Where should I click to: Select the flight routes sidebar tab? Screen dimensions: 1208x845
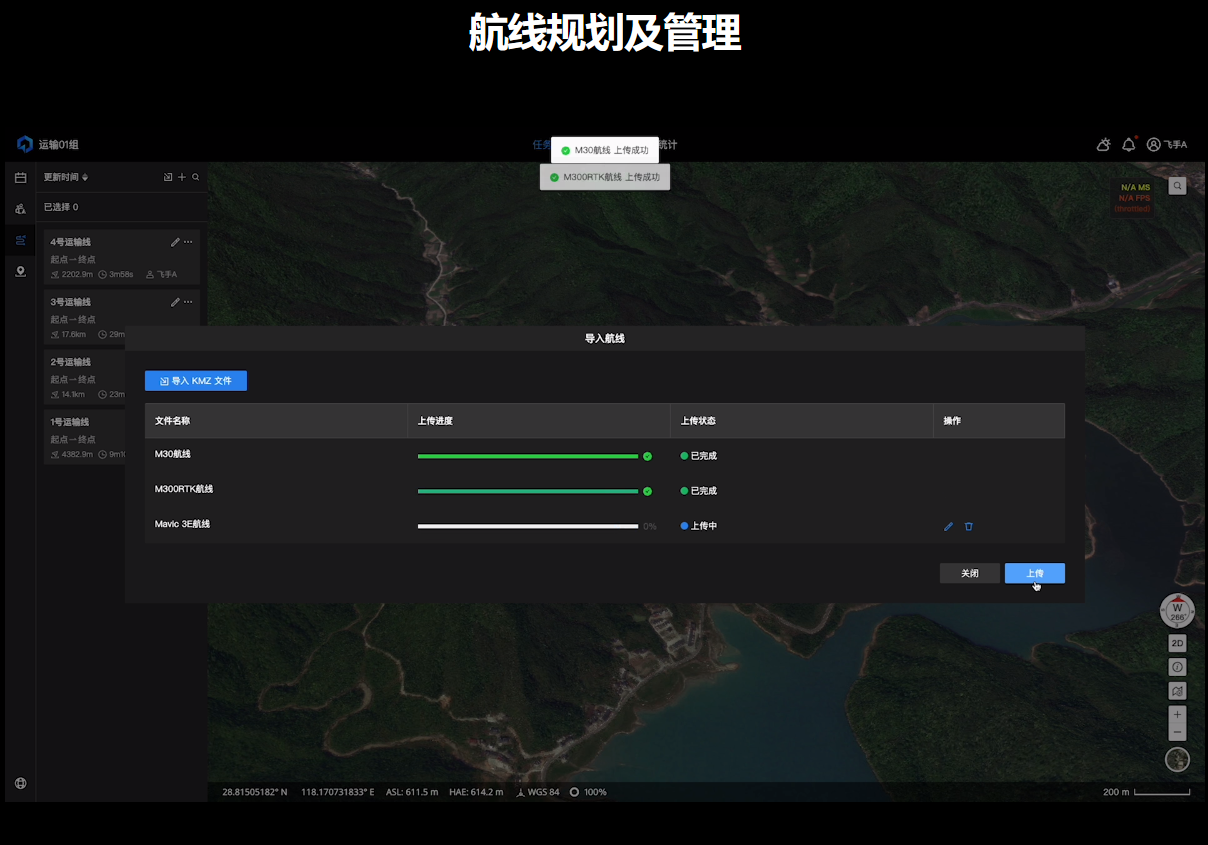[20, 240]
